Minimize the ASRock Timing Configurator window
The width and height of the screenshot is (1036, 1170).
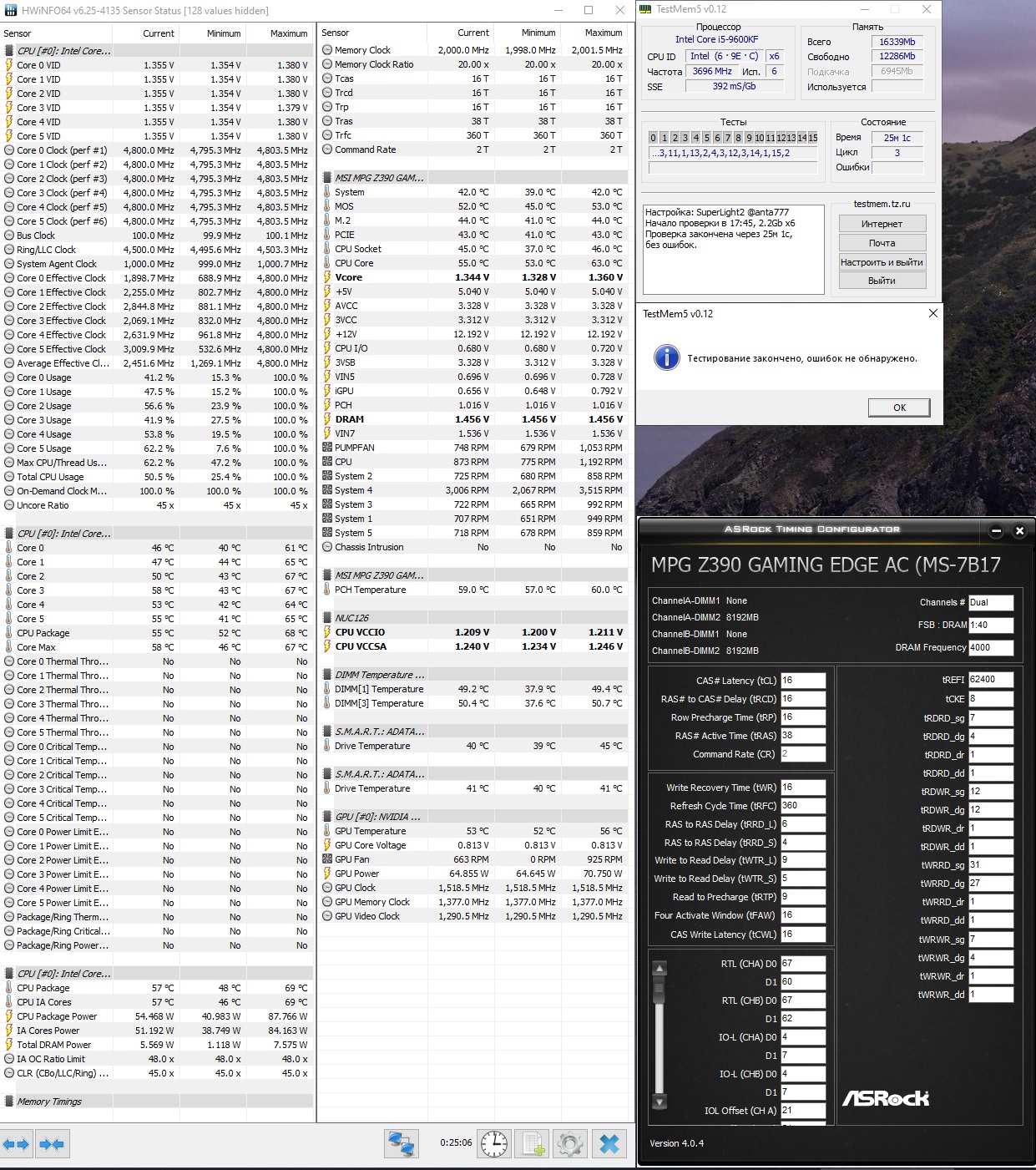point(996,530)
